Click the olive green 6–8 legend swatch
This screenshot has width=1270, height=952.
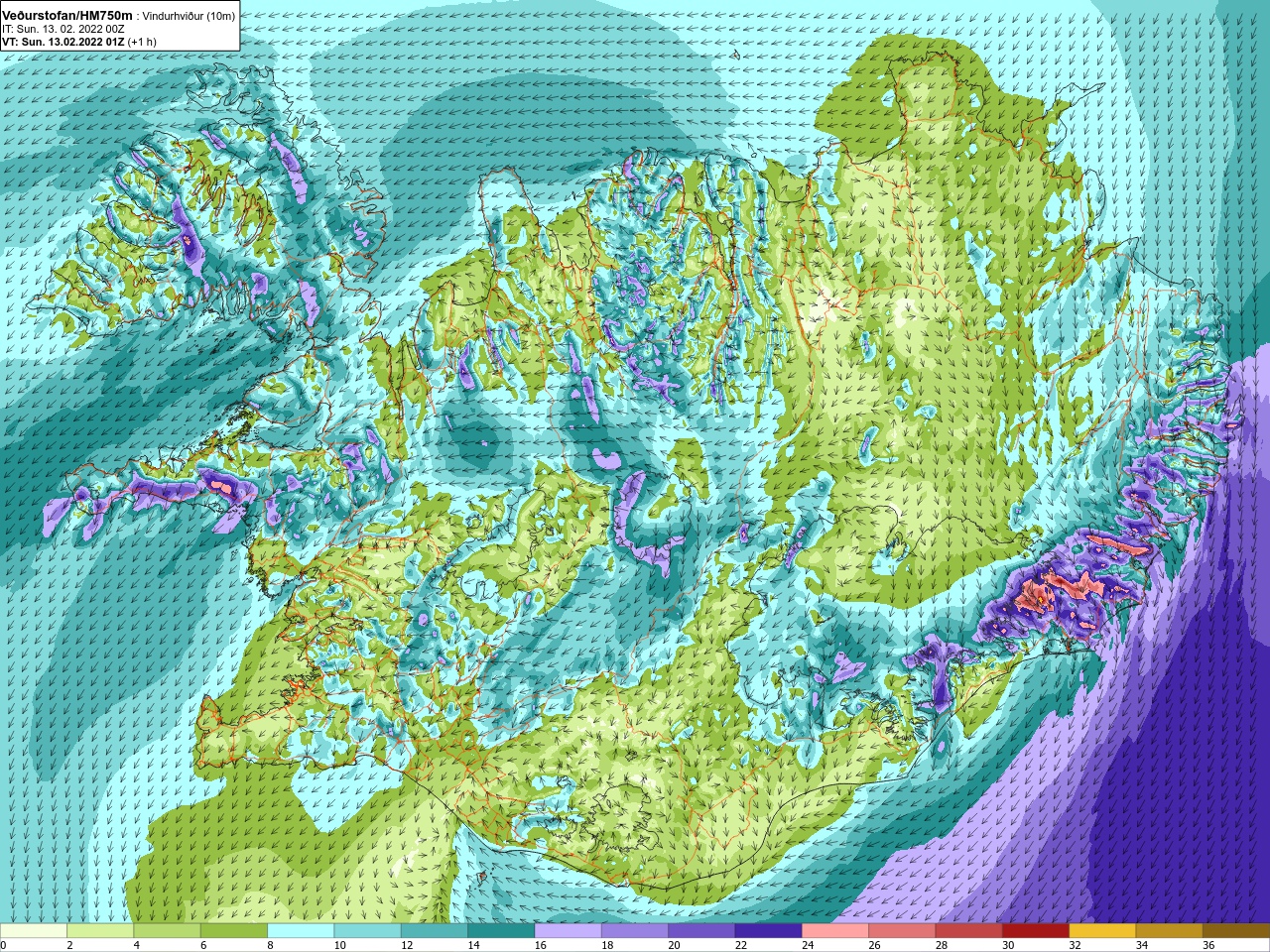(x=234, y=931)
